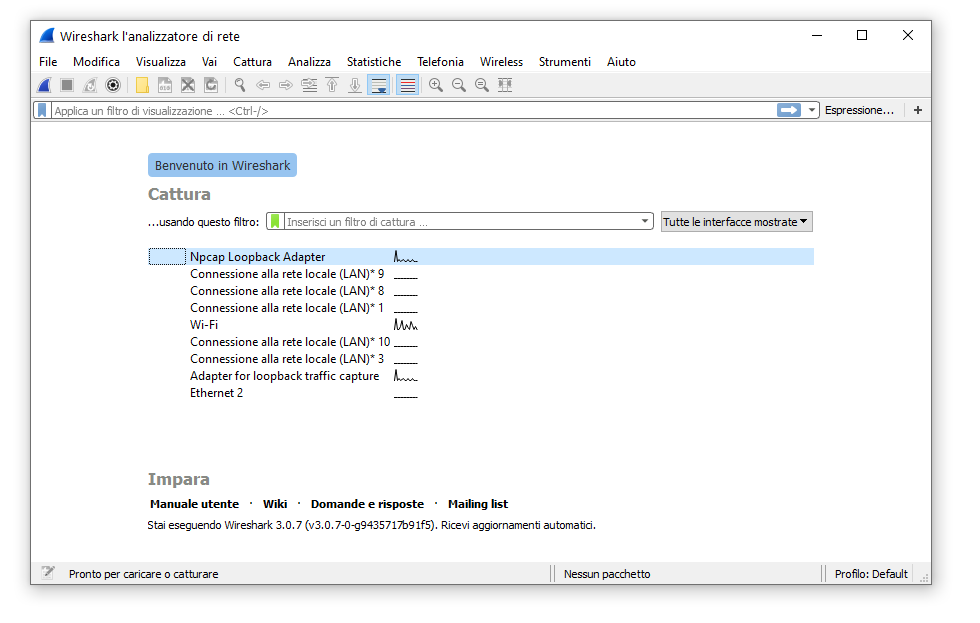Screen dimensions: 980x623
Task: Click the stop capture square icon
Action: point(67,85)
